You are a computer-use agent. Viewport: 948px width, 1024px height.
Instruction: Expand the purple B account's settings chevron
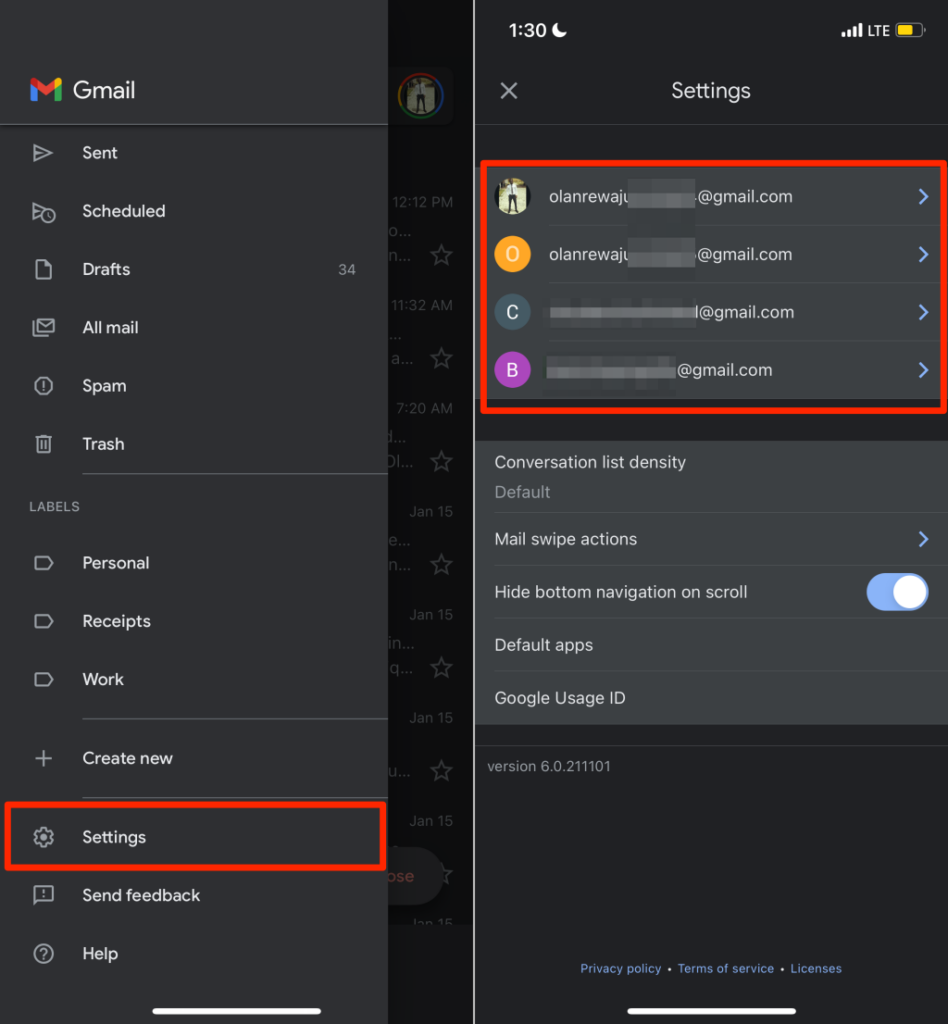(x=922, y=369)
